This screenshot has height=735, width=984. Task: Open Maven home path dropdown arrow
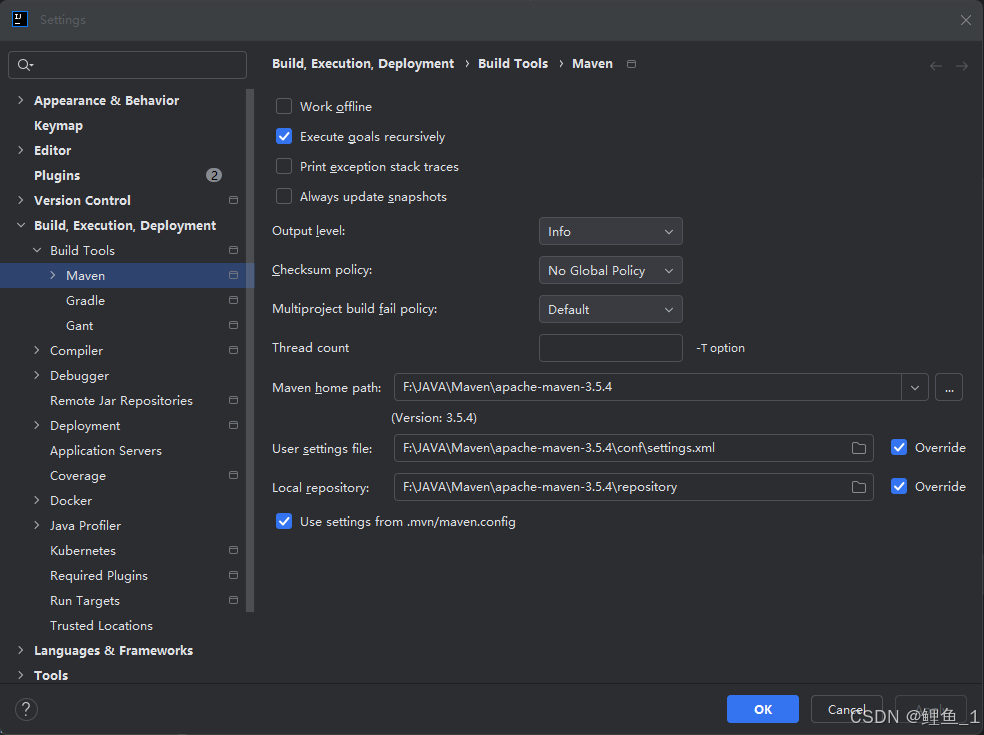(x=914, y=387)
